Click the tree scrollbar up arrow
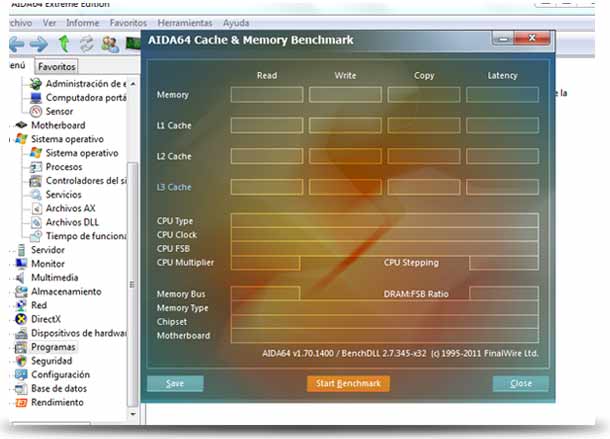The width and height of the screenshot is (610, 439). click(133, 84)
